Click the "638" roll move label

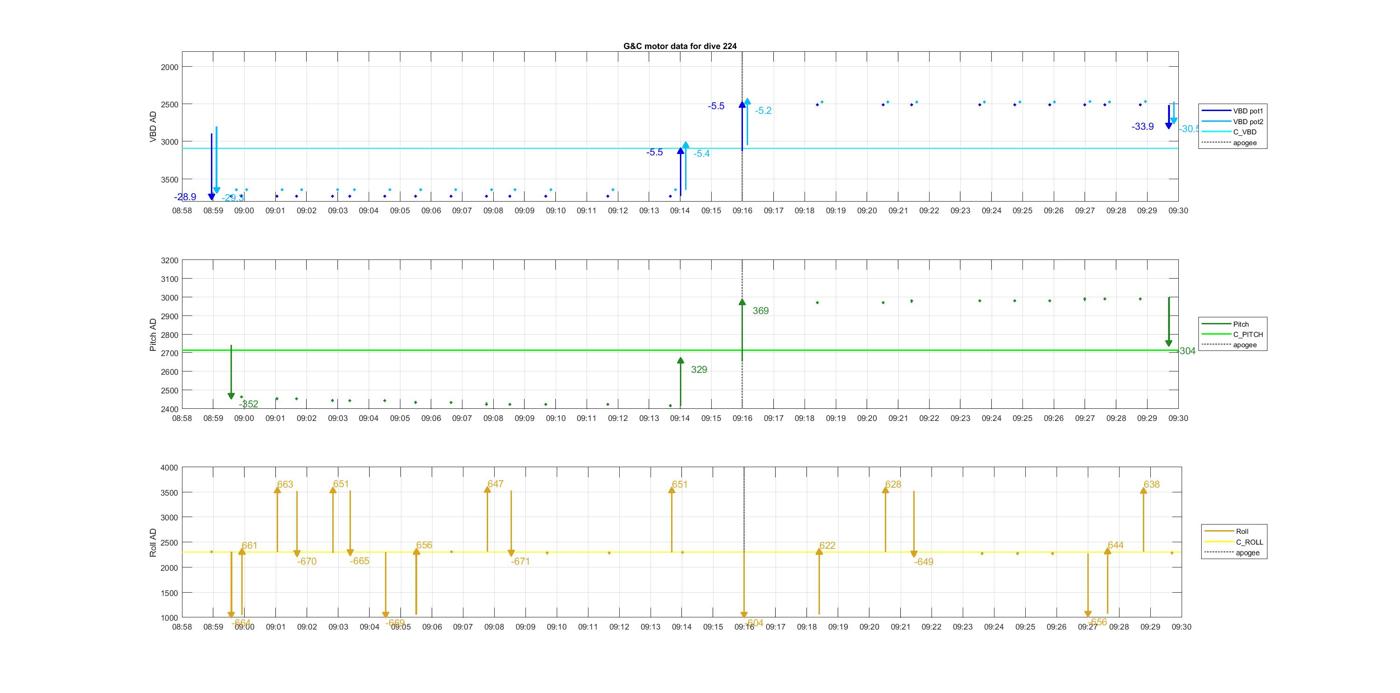coord(1151,485)
